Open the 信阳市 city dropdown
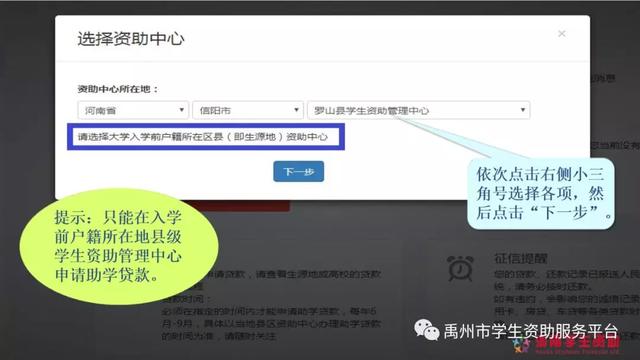This screenshot has width=640, height=360. tap(248, 110)
